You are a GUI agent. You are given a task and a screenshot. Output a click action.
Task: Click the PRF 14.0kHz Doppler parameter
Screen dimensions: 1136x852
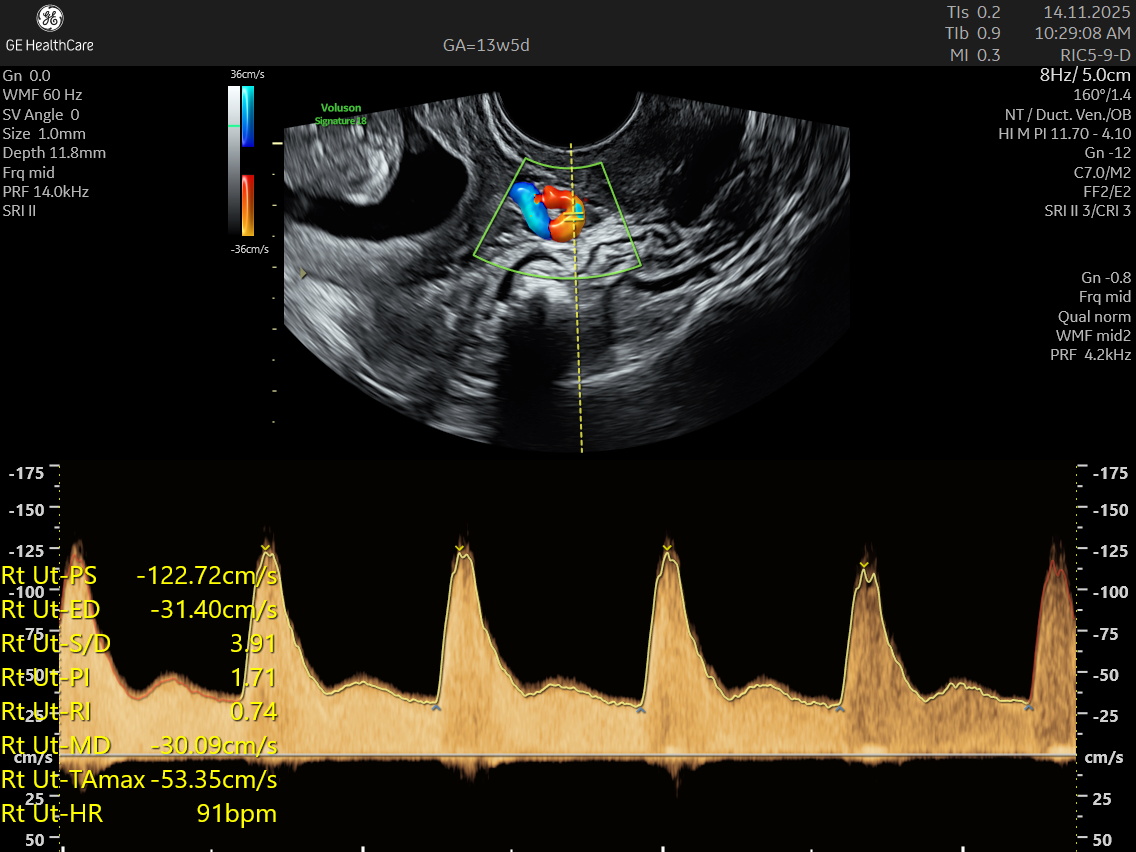point(46,191)
